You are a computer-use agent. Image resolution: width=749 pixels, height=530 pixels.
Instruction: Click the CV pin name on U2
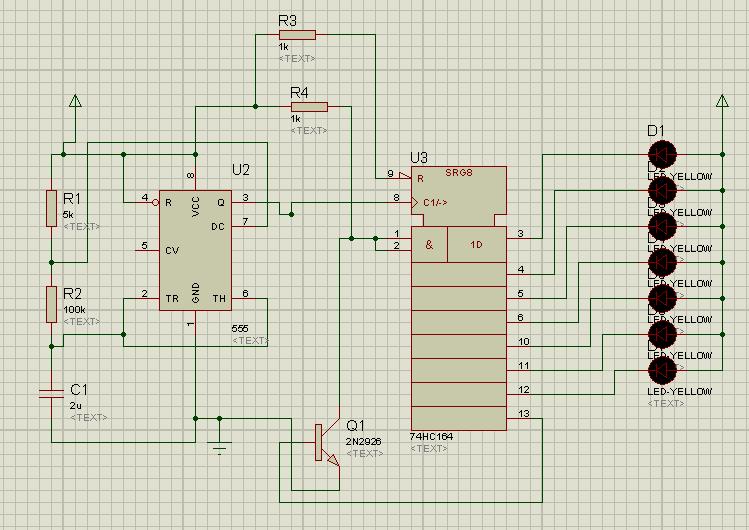(172, 250)
